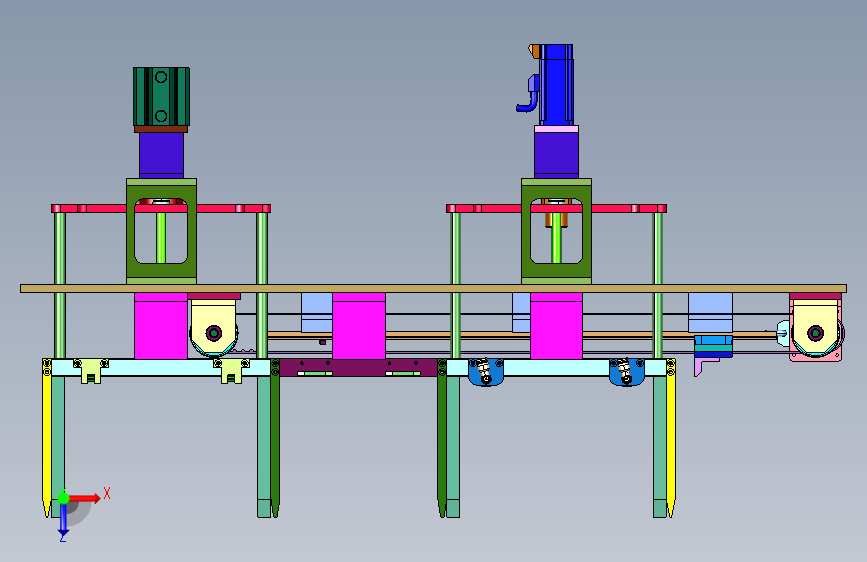Pick the purple coupling block below the blue servo
This screenshot has width=867, height=562.
pyautogui.click(x=556, y=155)
